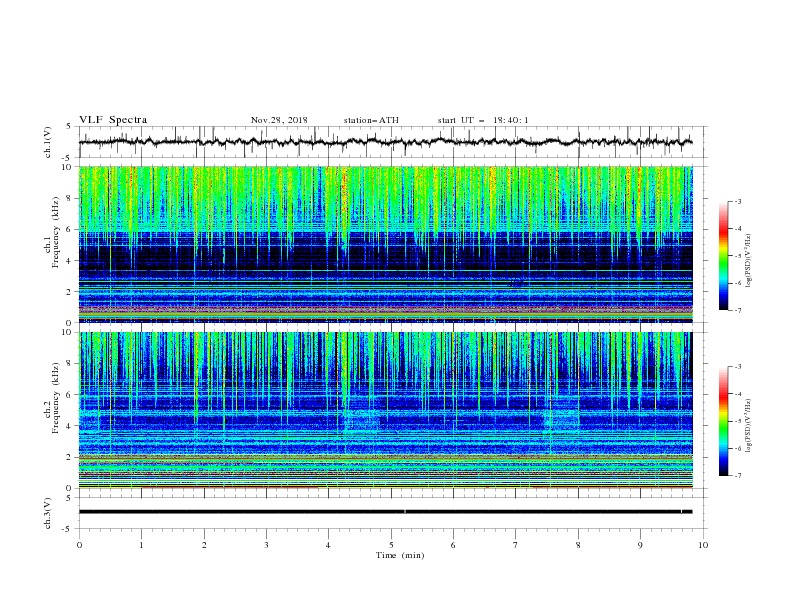Click the "ch.1(V)" waveform axis label
This screenshot has width=792, height=612.
click(x=48, y=142)
